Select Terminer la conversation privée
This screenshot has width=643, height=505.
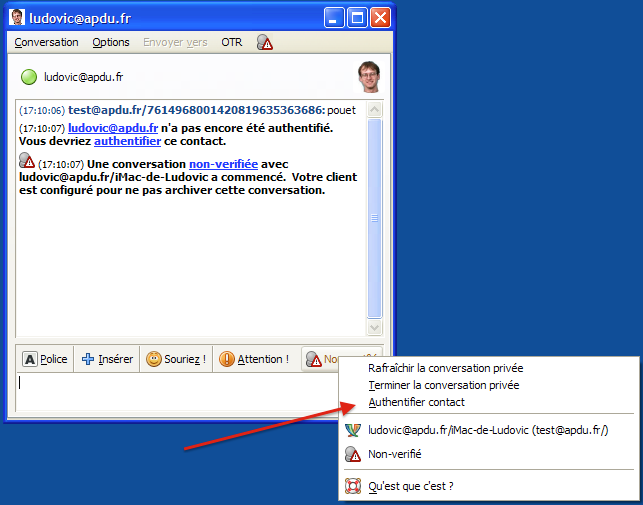pyautogui.click(x=443, y=384)
